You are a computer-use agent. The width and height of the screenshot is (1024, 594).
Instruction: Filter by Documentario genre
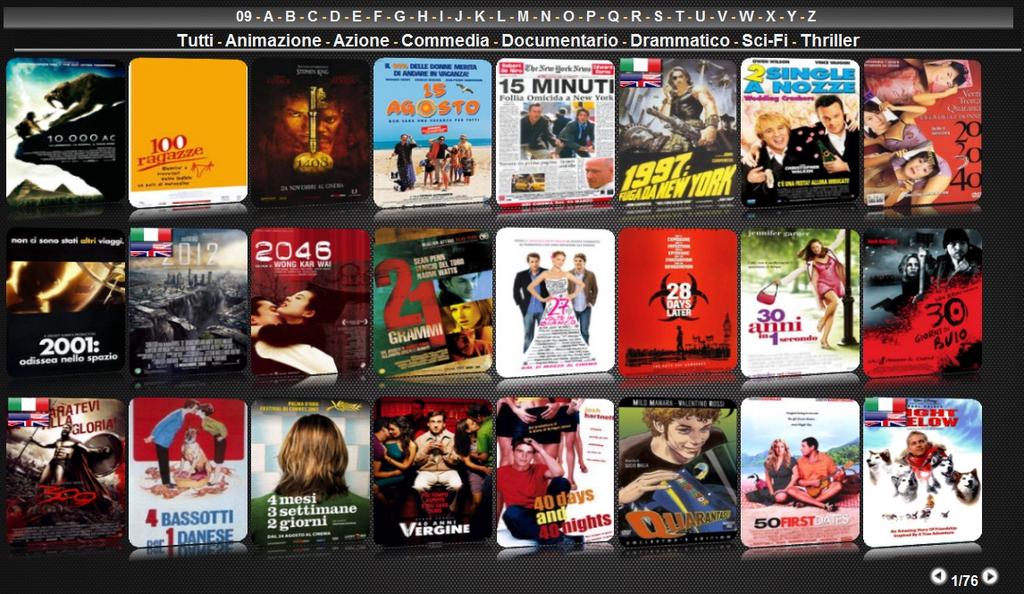pyautogui.click(x=560, y=40)
